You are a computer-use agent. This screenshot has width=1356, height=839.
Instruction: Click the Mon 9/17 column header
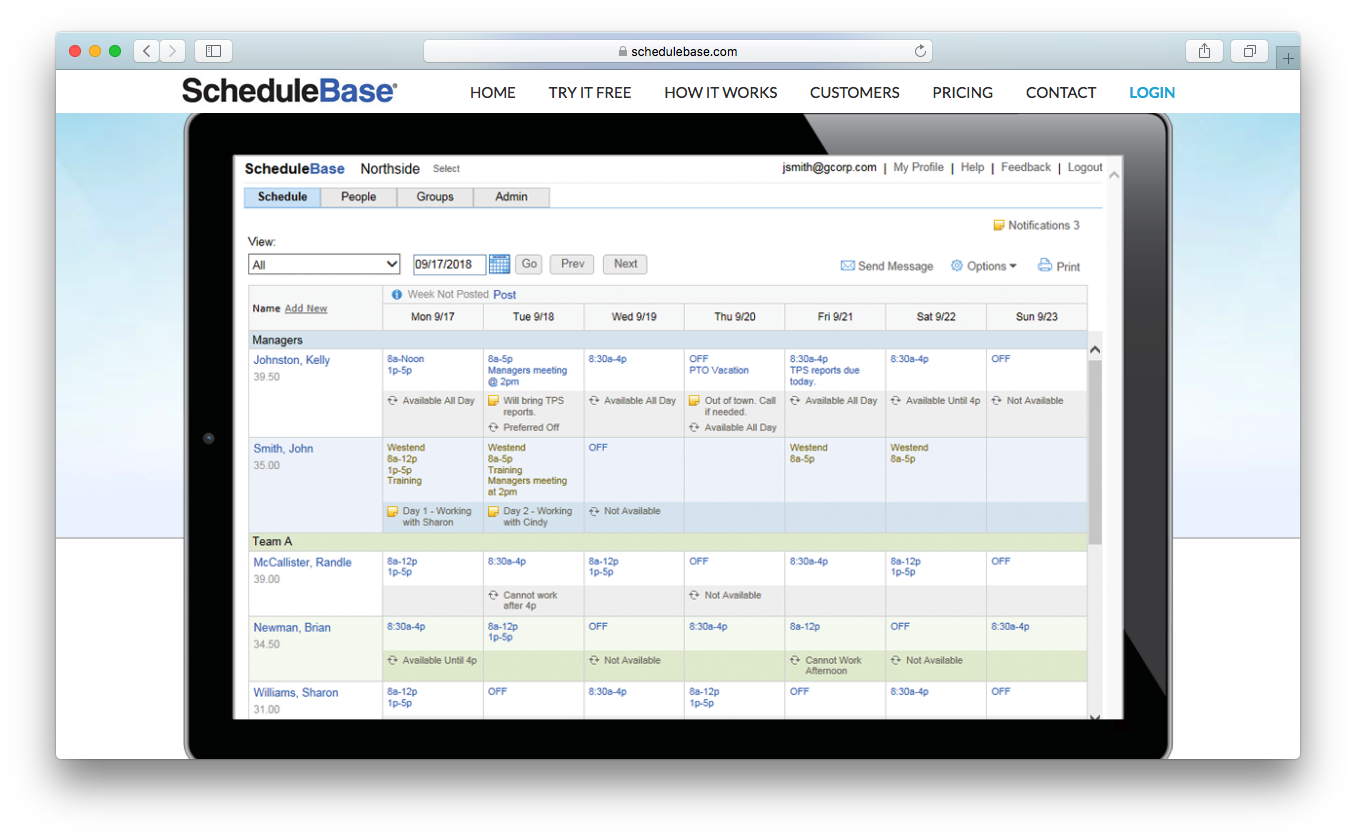(x=433, y=317)
